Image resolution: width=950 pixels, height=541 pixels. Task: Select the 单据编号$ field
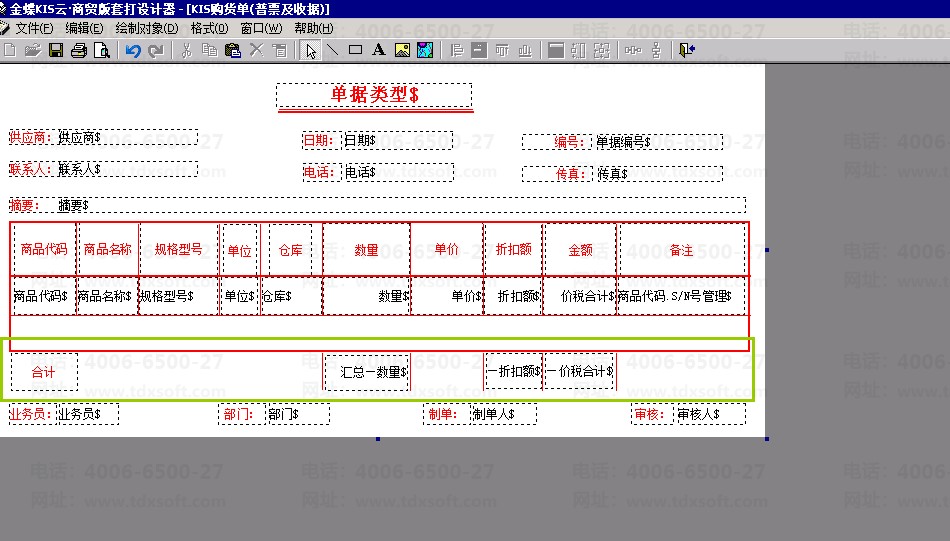click(x=658, y=142)
